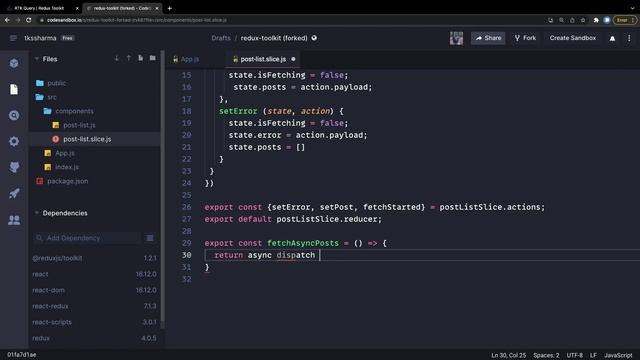Collapse the Files section
The height and width of the screenshot is (360, 640).
[37, 59]
